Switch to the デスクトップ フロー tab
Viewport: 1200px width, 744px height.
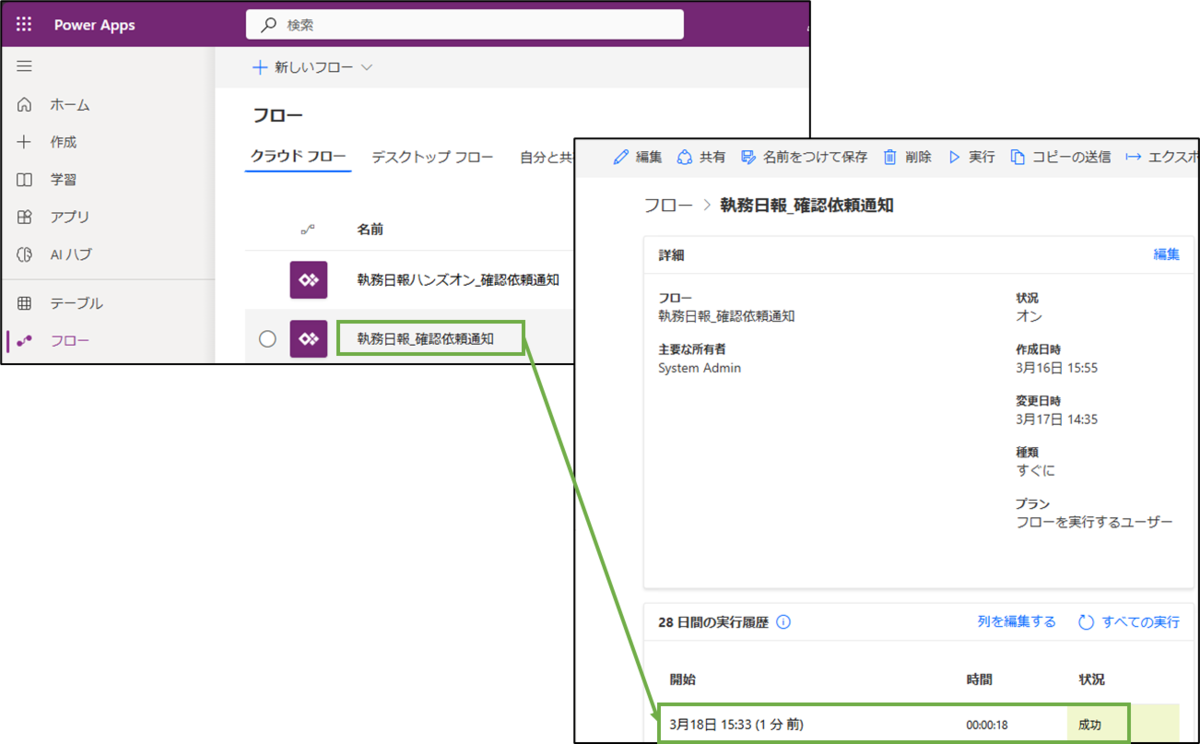point(433,157)
